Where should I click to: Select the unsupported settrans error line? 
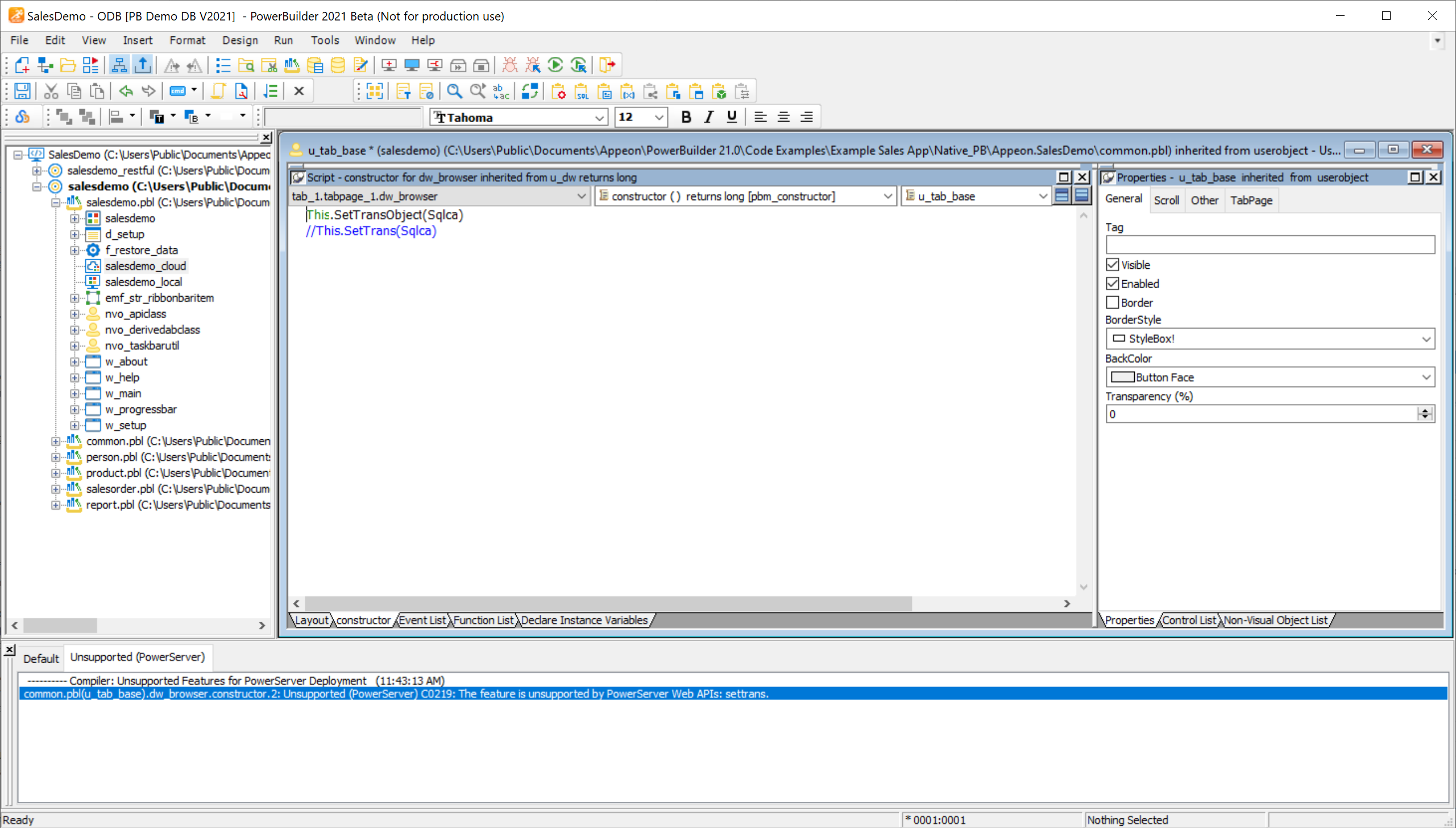[733, 694]
